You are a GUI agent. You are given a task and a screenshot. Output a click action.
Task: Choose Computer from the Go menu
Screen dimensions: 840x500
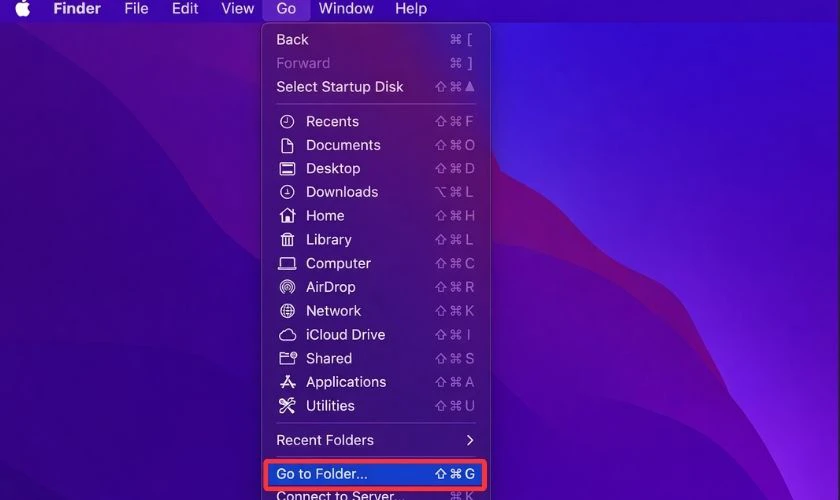(x=338, y=263)
